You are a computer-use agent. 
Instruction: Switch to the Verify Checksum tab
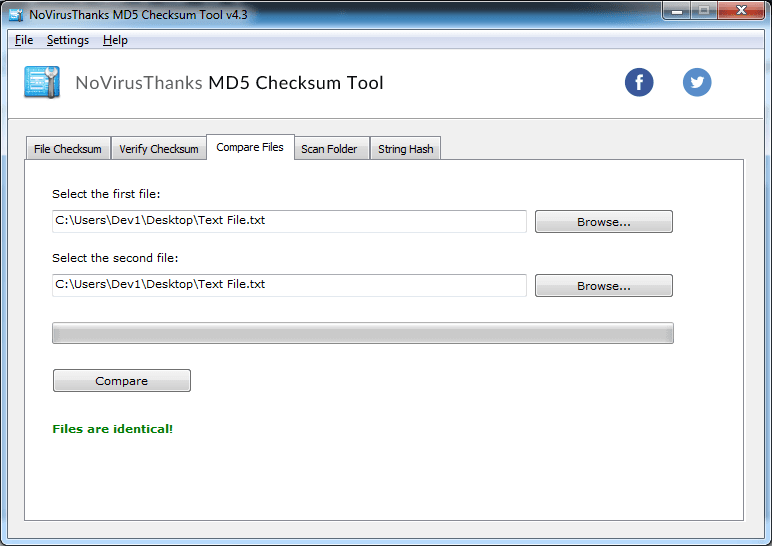(x=159, y=149)
